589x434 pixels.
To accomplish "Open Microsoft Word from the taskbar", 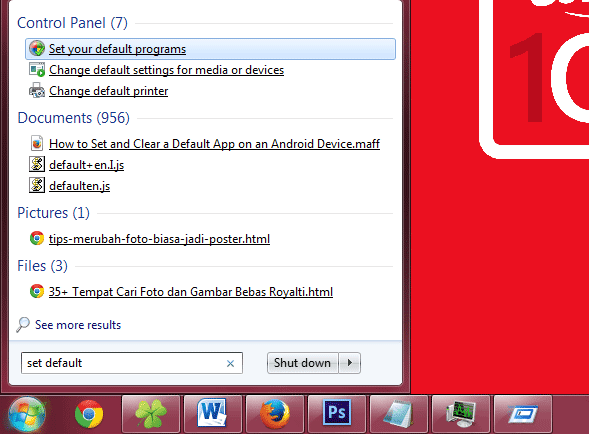I will pos(213,414).
